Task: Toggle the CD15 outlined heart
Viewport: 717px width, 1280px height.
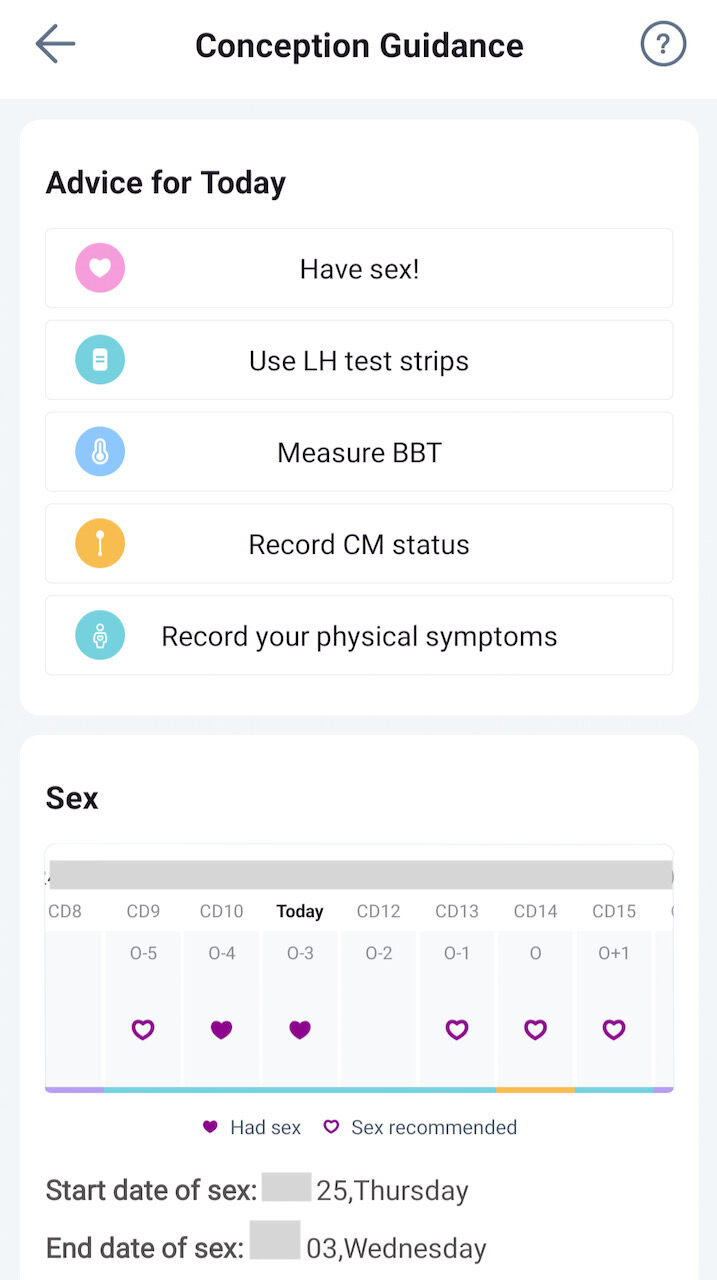Action: click(614, 1029)
